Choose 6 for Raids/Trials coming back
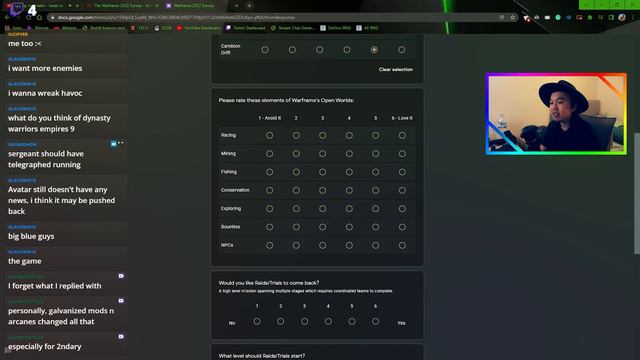This screenshot has width=640, height=360. pyautogui.click(x=376, y=322)
